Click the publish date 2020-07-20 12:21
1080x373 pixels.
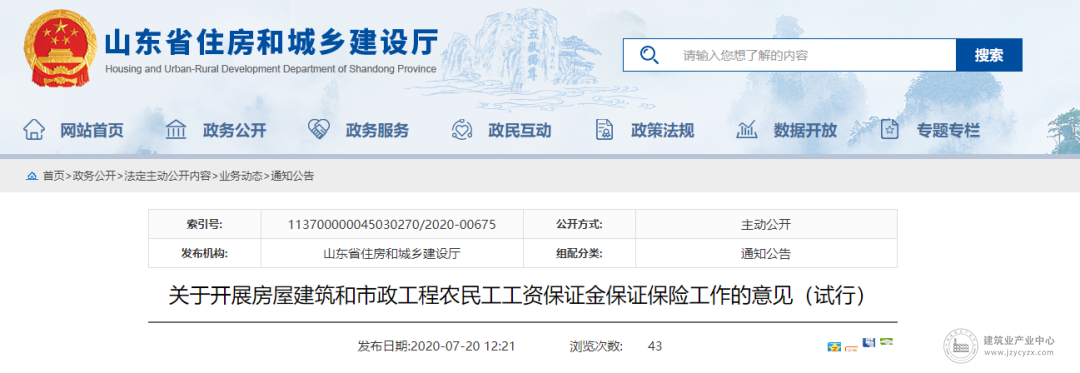pyautogui.click(x=463, y=345)
